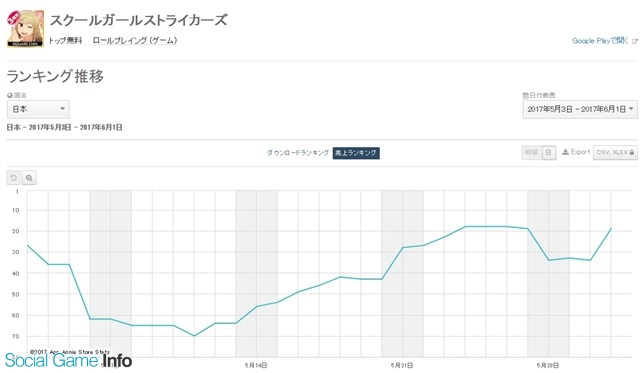
Task: Click the School Girl Strikers app icon
Action: pyautogui.click(x=25, y=29)
